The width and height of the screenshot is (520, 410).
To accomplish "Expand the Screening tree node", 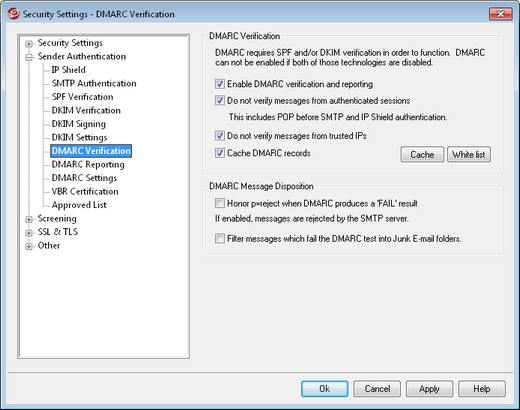I will click(29, 220).
